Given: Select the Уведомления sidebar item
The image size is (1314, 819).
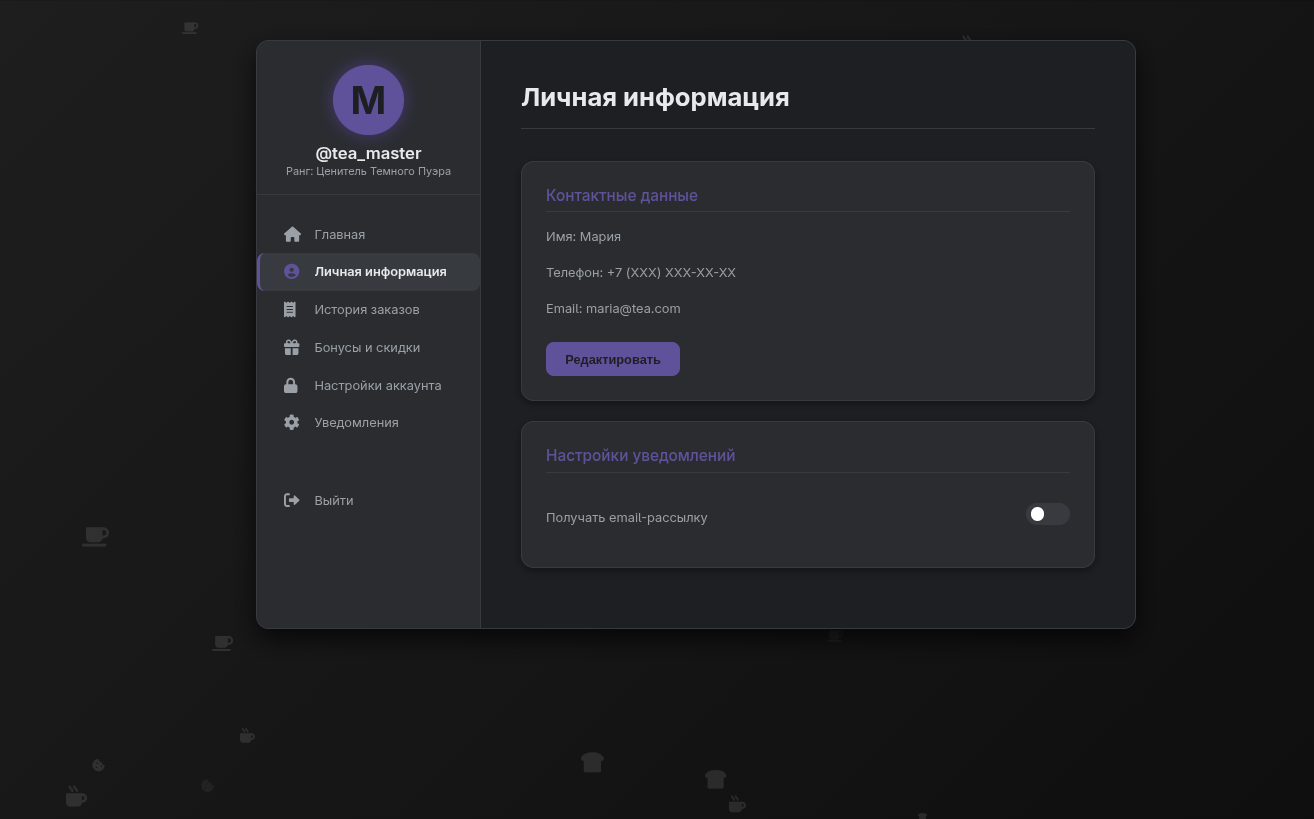Looking at the screenshot, I should coord(356,423).
